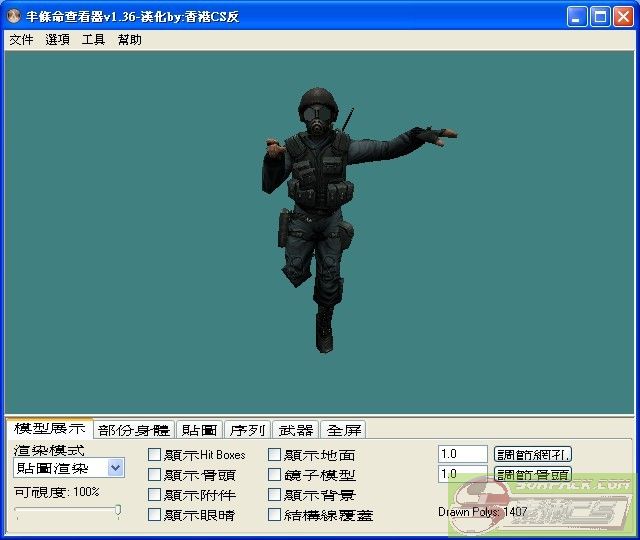Image resolution: width=640 pixels, height=540 pixels.
Task: Open the 幫助 menu
Action: pyautogui.click(x=129, y=40)
